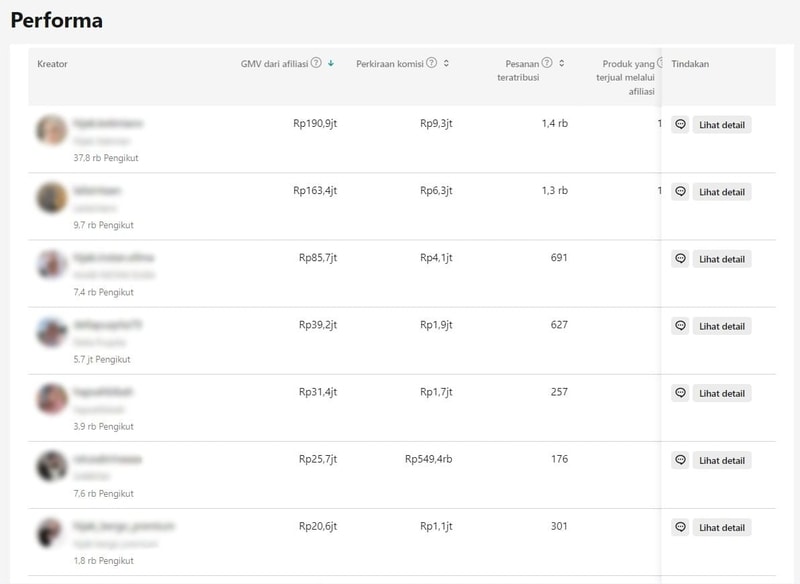Message the creator with Rp85,7jt GMV
This screenshot has height=584, width=800.
pyautogui.click(x=680, y=259)
